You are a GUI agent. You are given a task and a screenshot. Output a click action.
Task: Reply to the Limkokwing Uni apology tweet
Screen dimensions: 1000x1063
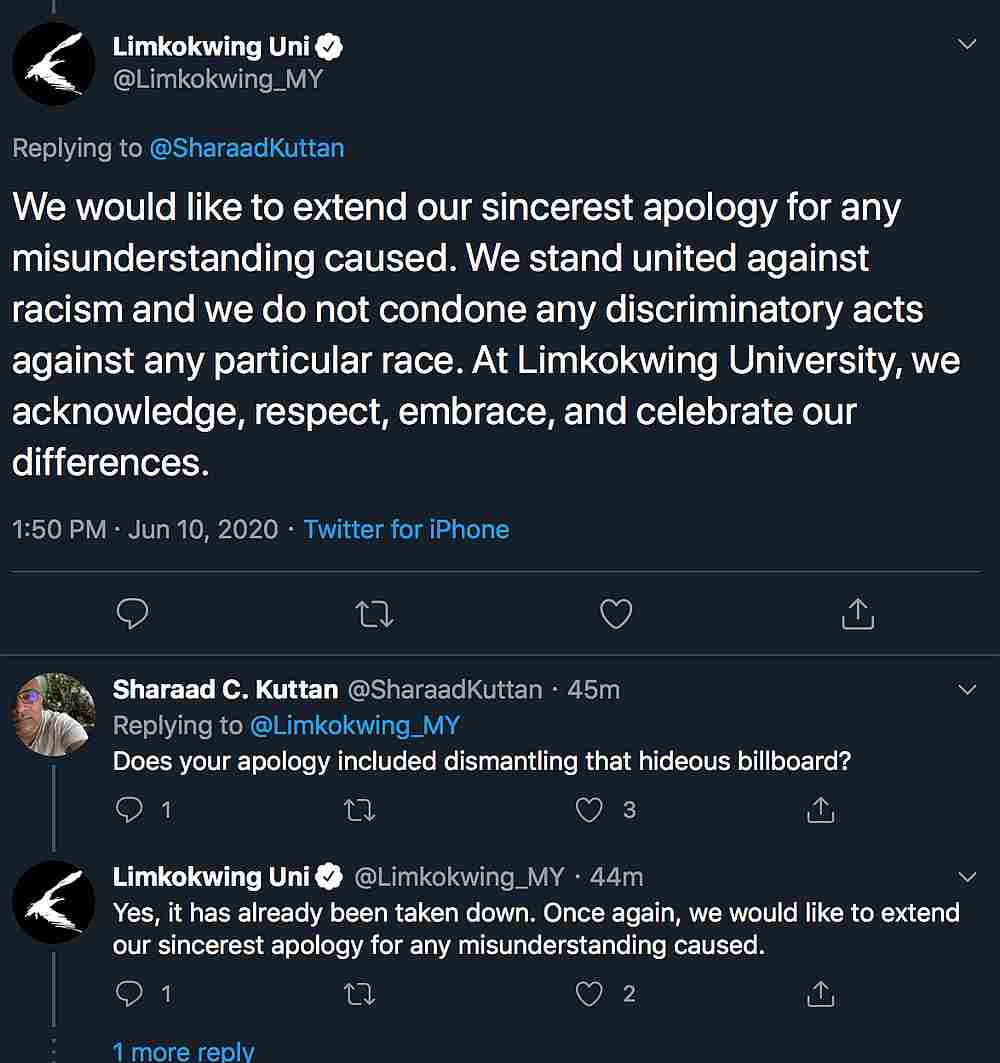pos(132,614)
